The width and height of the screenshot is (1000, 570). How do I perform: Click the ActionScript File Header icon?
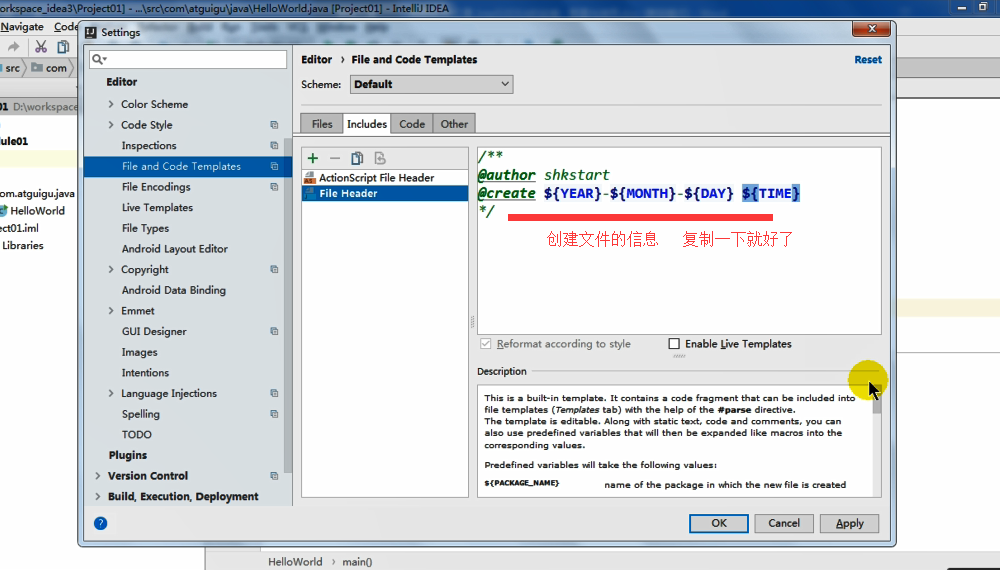point(310,177)
